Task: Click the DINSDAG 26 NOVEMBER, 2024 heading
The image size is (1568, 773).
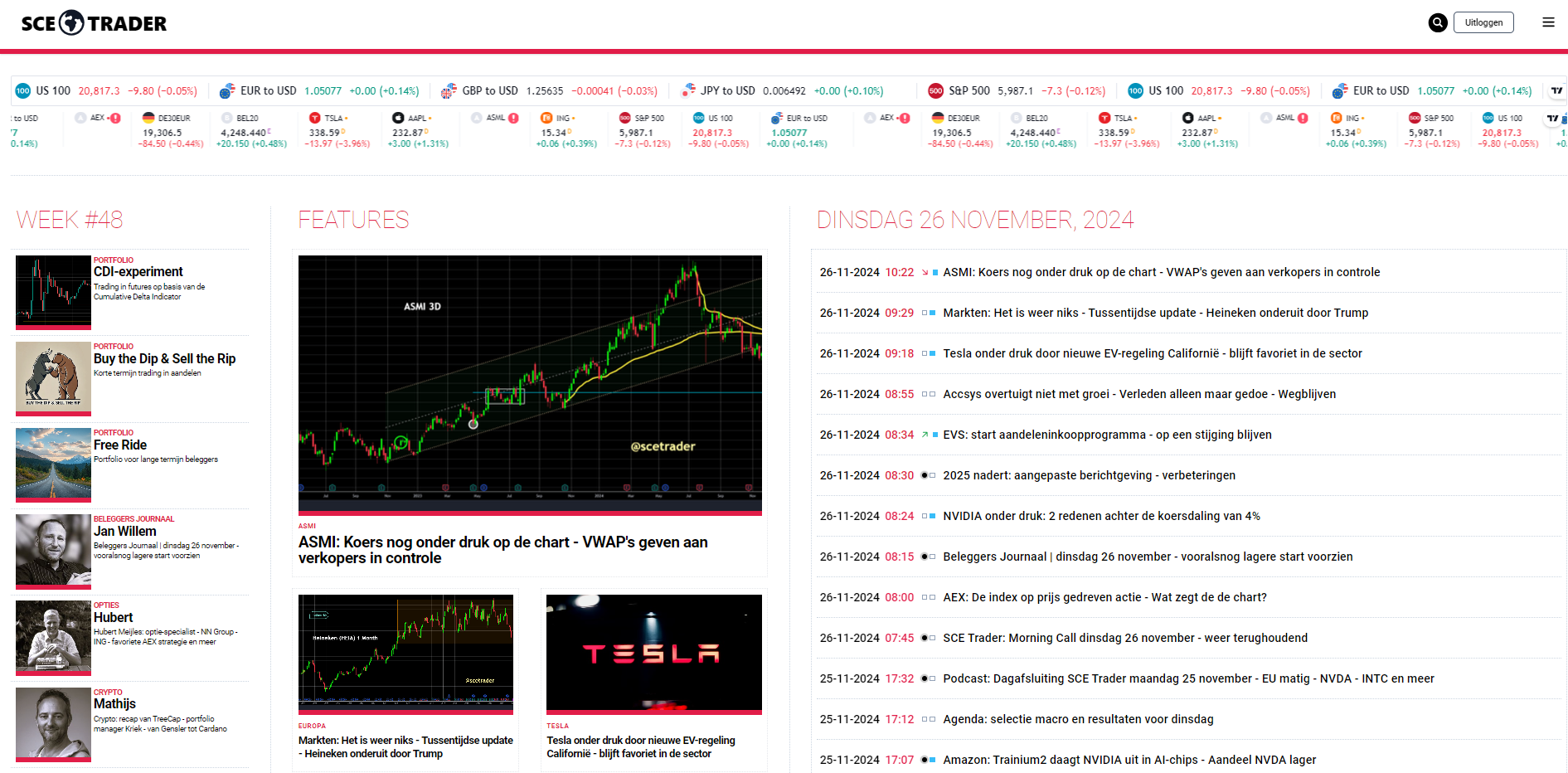Action: (975, 220)
